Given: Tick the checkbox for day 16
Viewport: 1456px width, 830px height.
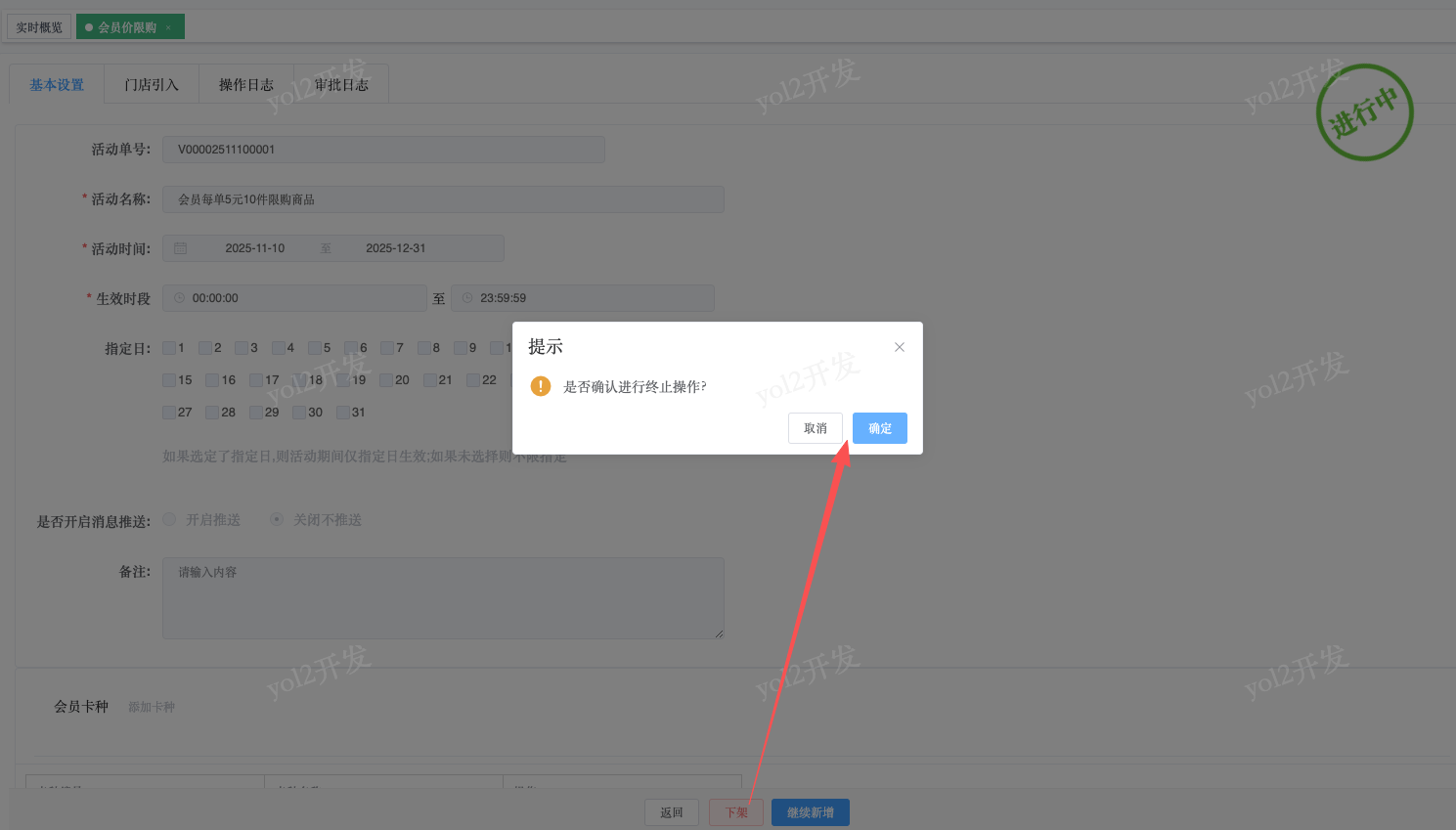Looking at the screenshot, I should tap(212, 380).
